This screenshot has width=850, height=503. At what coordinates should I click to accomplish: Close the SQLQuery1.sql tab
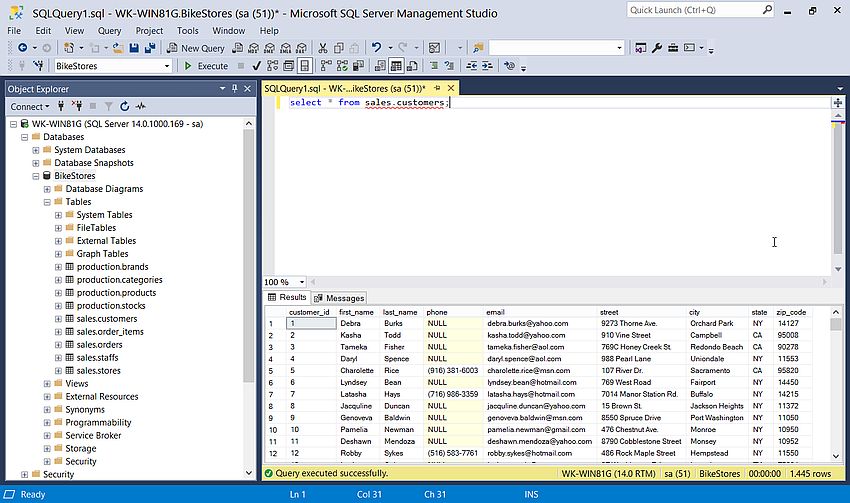450,87
